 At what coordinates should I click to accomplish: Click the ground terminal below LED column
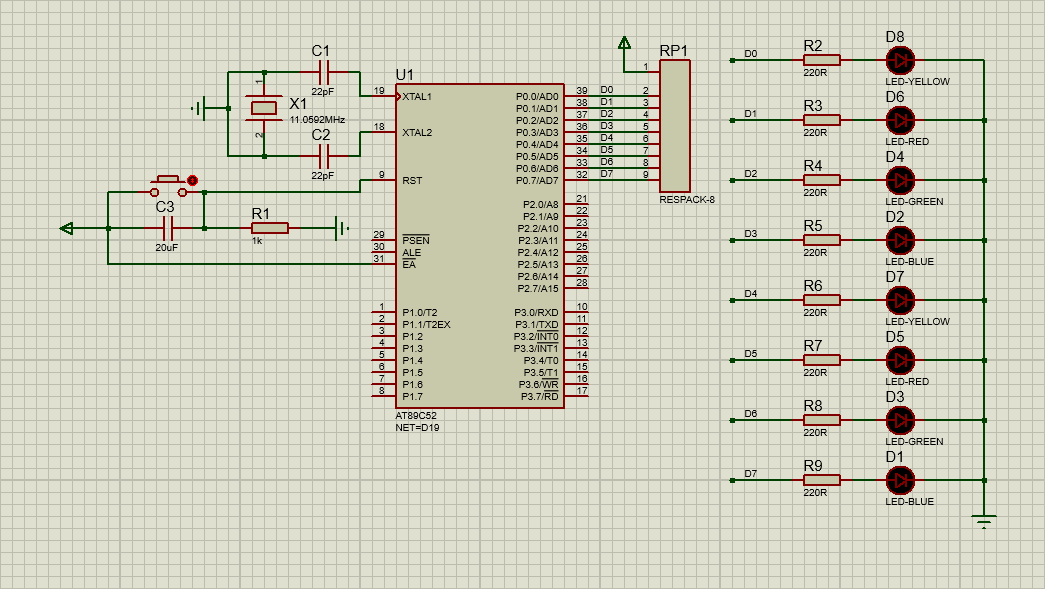pos(984,520)
